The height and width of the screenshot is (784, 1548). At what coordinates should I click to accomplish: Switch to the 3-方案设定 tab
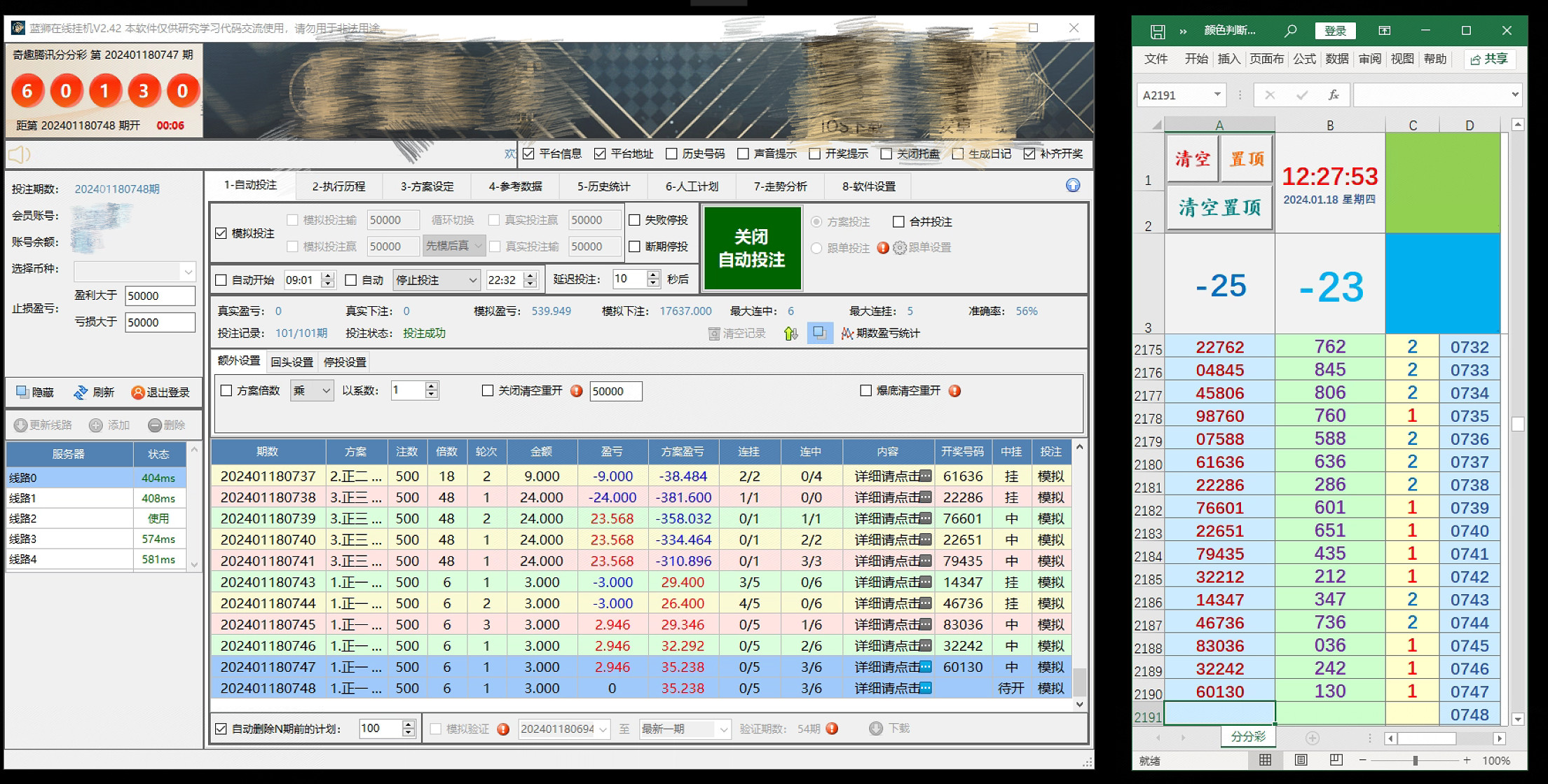[427, 186]
